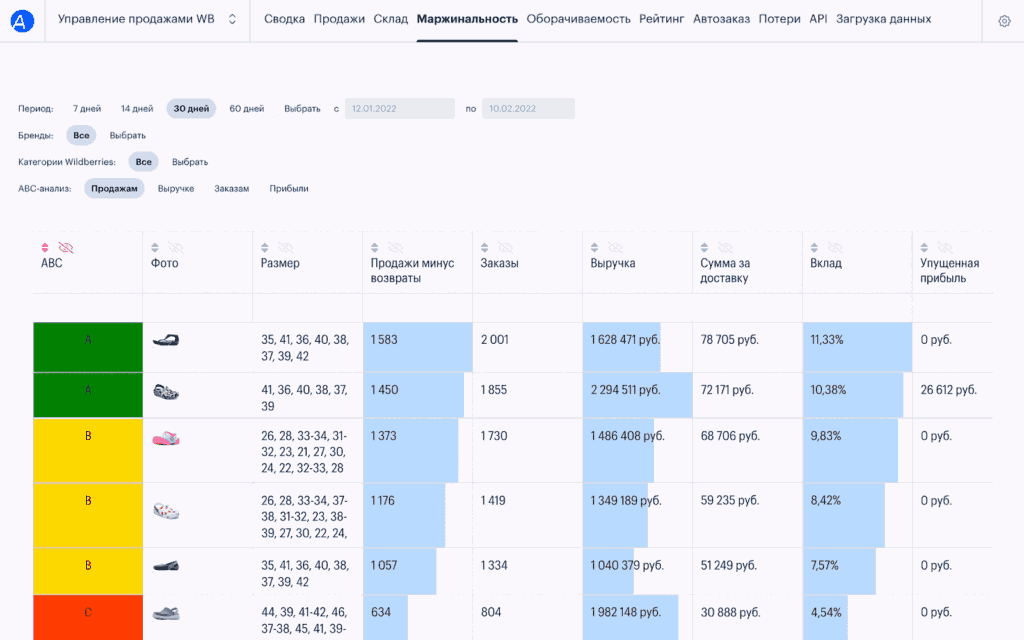1024x640 pixels.
Task: Click sort arrows in Заказы column
Action: coord(485,247)
